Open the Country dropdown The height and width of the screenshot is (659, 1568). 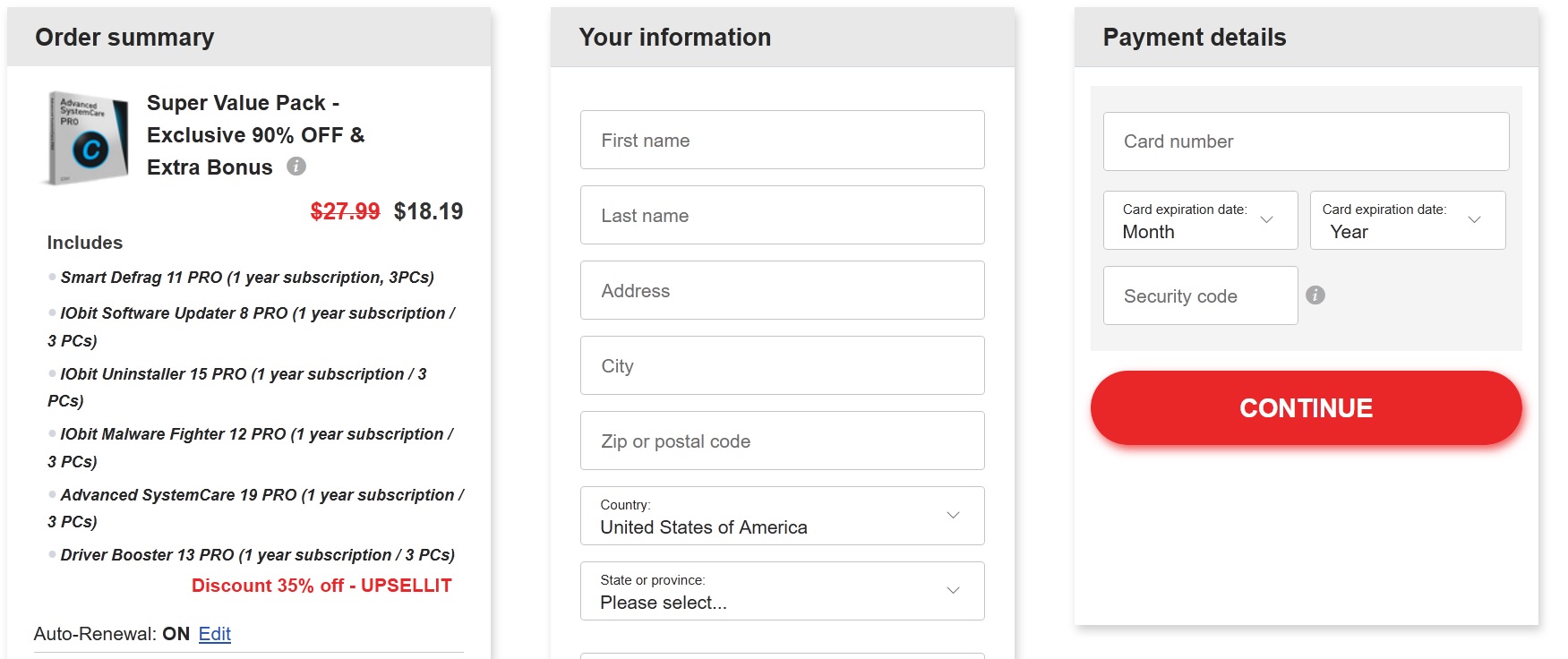point(781,516)
